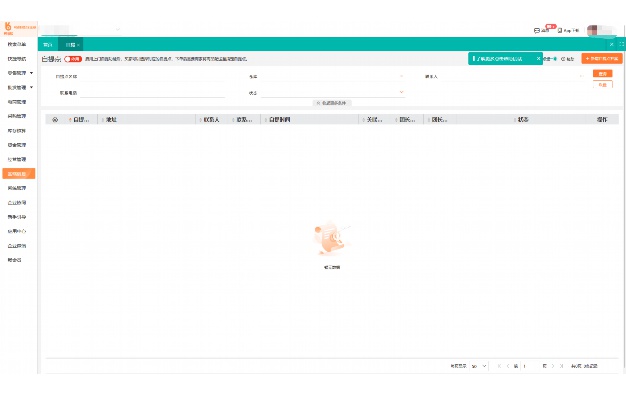
Task: Open the messages icon with red badge
Action: pos(537,30)
